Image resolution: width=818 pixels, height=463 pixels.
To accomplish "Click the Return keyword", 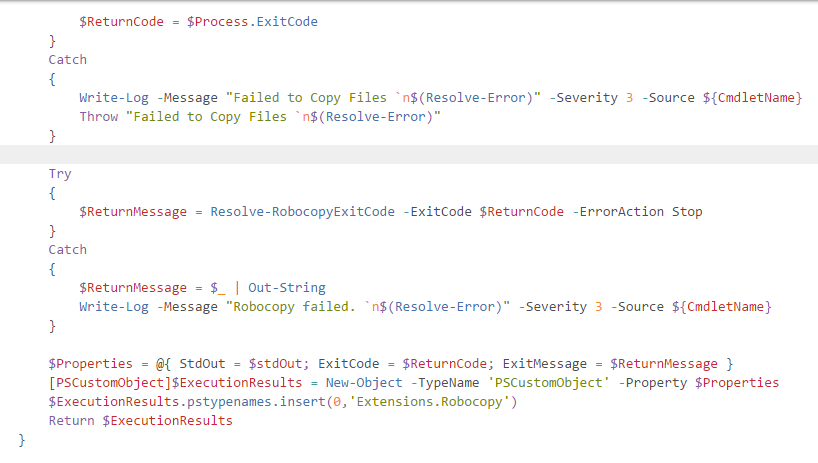I will pyautogui.click(x=71, y=421).
